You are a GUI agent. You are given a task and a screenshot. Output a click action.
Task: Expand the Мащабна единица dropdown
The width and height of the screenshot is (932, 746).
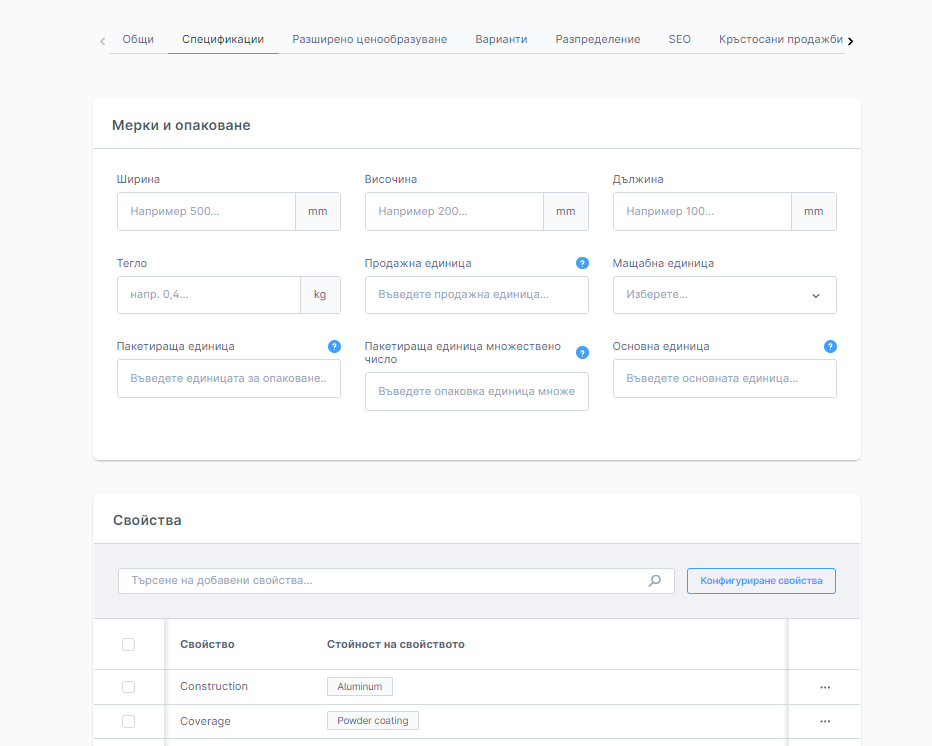[724, 295]
